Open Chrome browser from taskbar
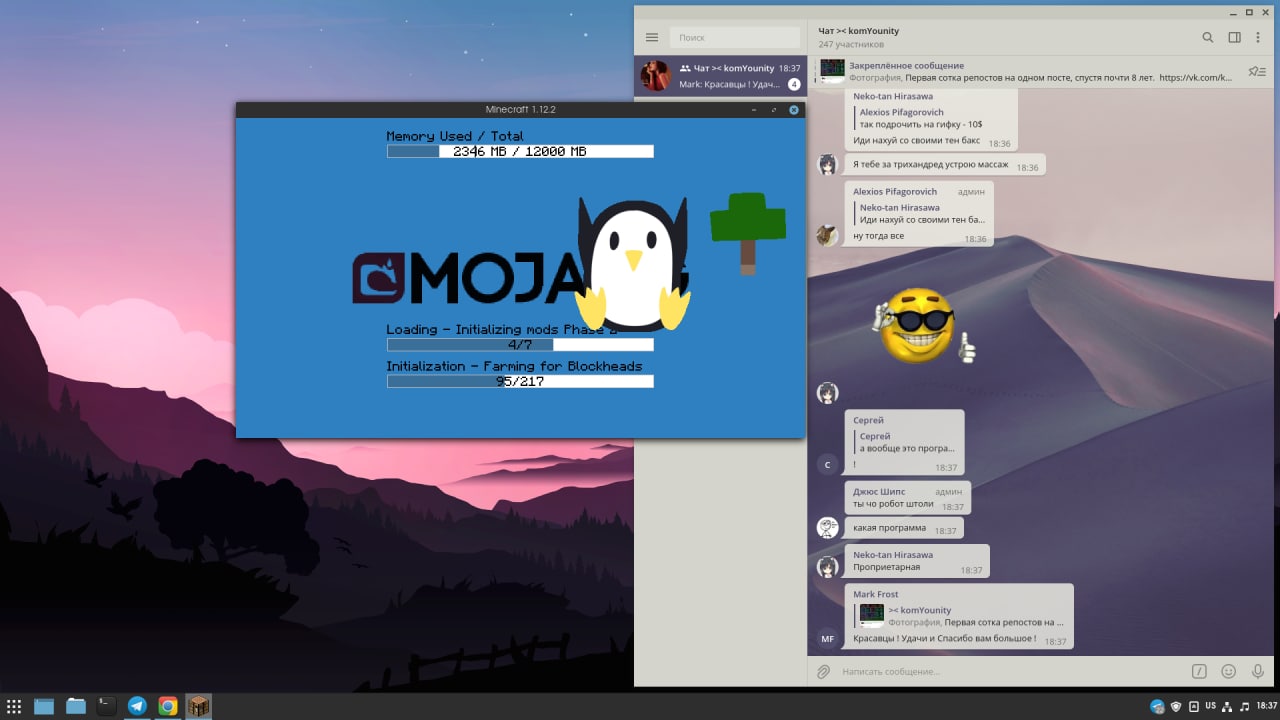 coord(168,706)
